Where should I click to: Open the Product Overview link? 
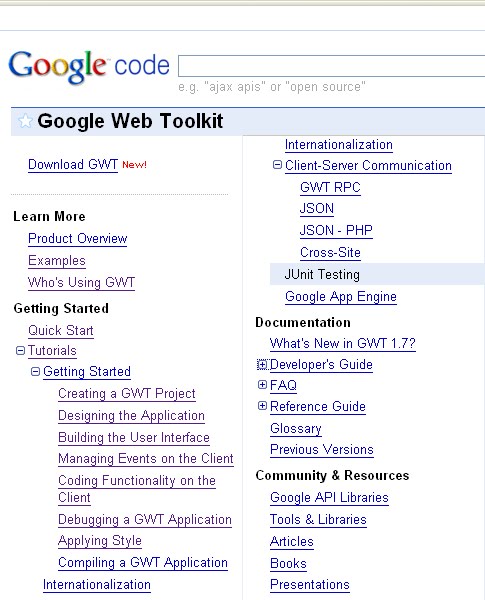pyautogui.click(x=77, y=238)
